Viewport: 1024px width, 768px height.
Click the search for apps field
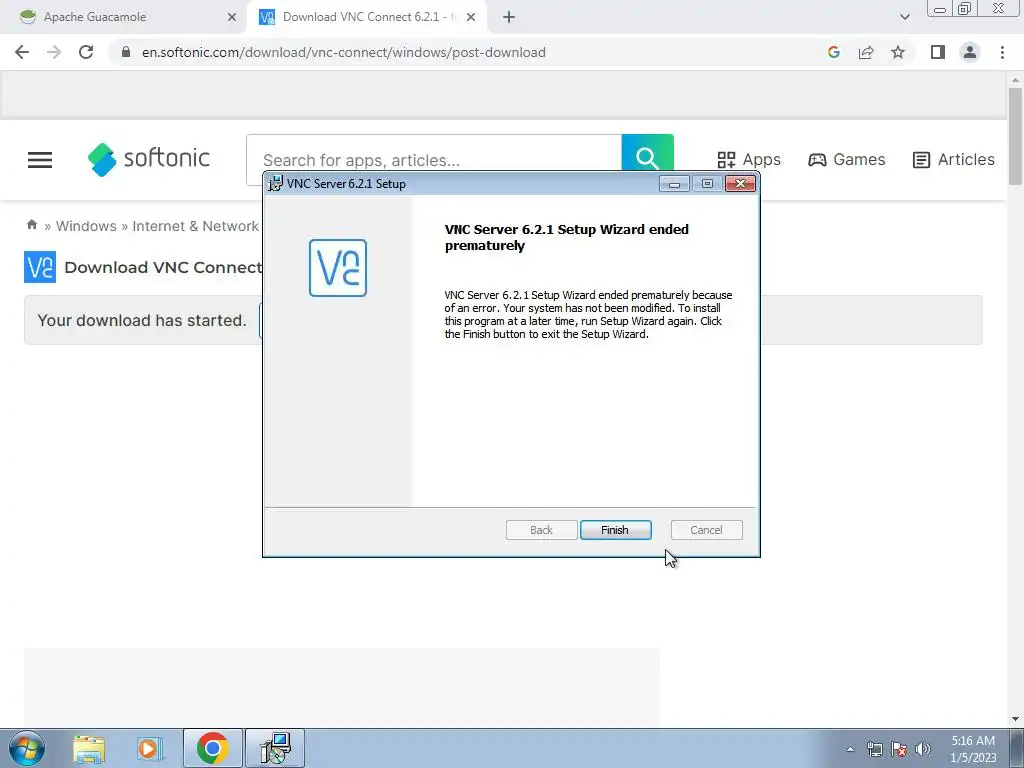coord(434,160)
